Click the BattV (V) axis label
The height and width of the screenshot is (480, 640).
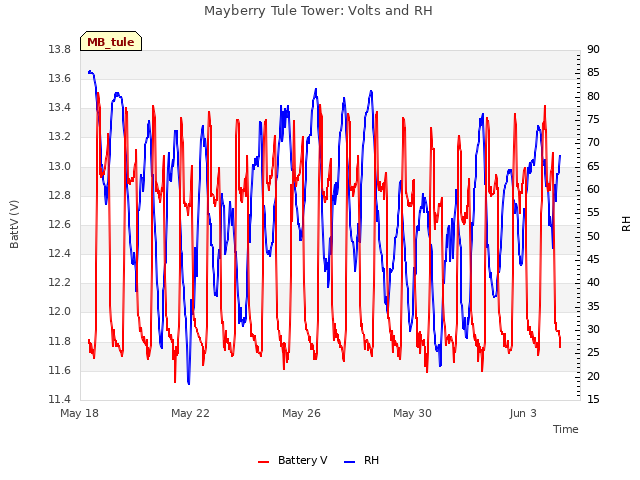[x=14, y=224]
